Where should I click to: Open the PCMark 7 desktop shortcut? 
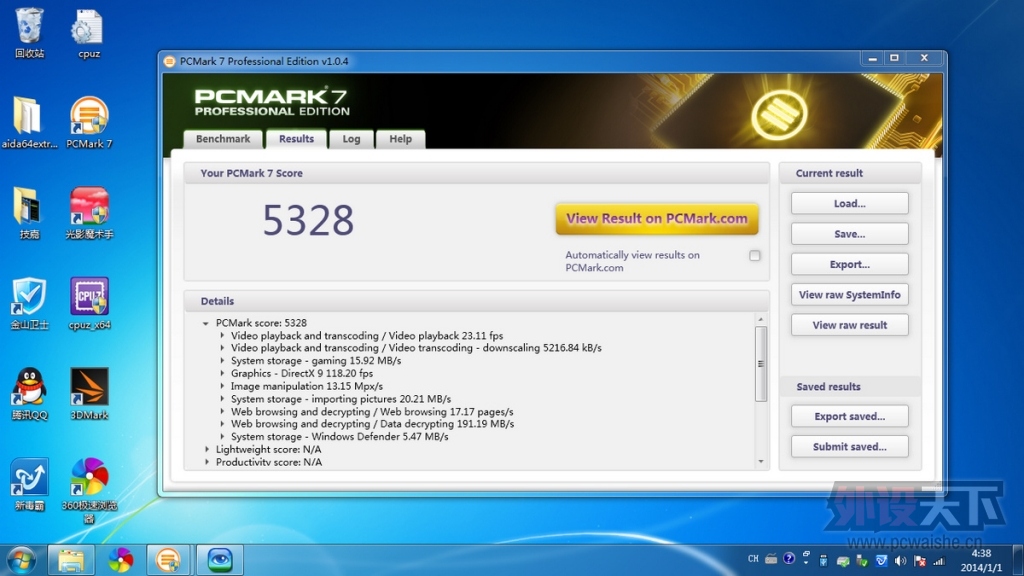pyautogui.click(x=89, y=122)
